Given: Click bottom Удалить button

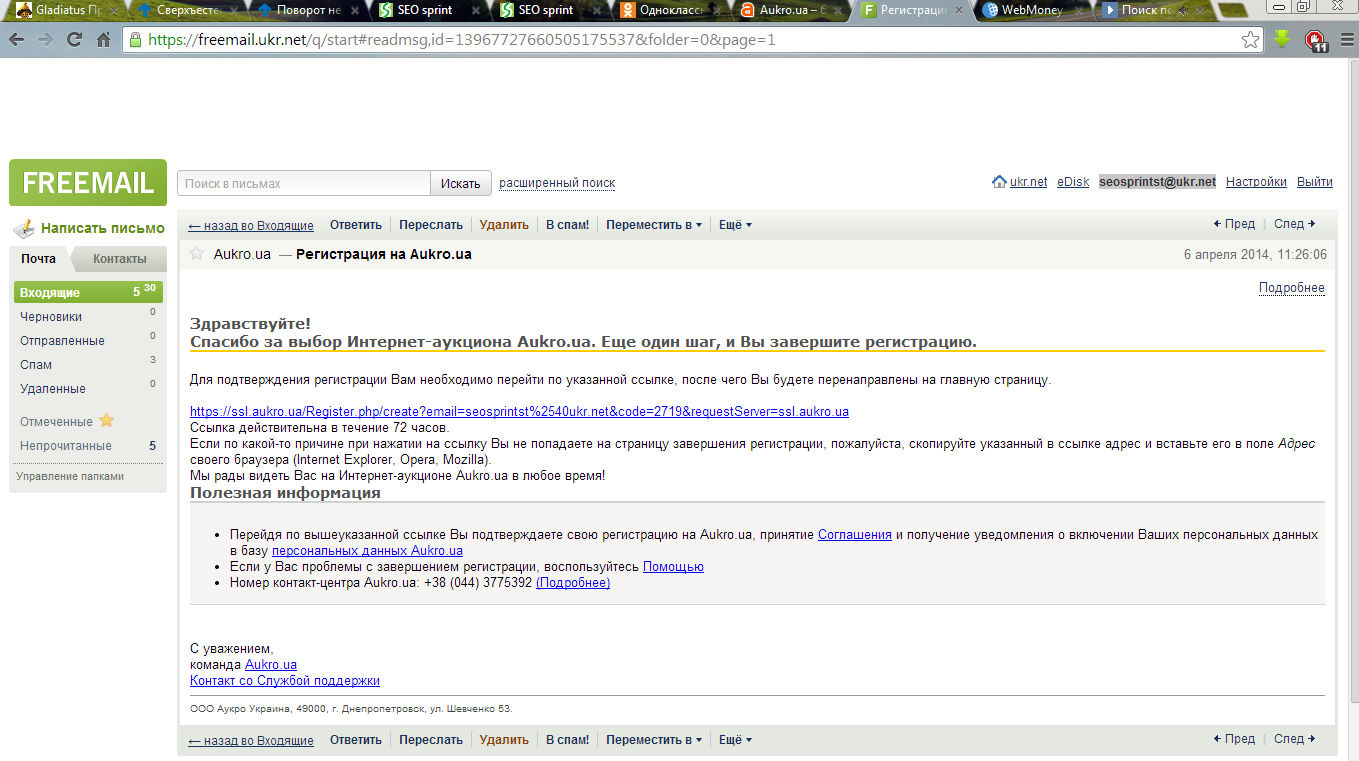Looking at the screenshot, I should (x=504, y=740).
